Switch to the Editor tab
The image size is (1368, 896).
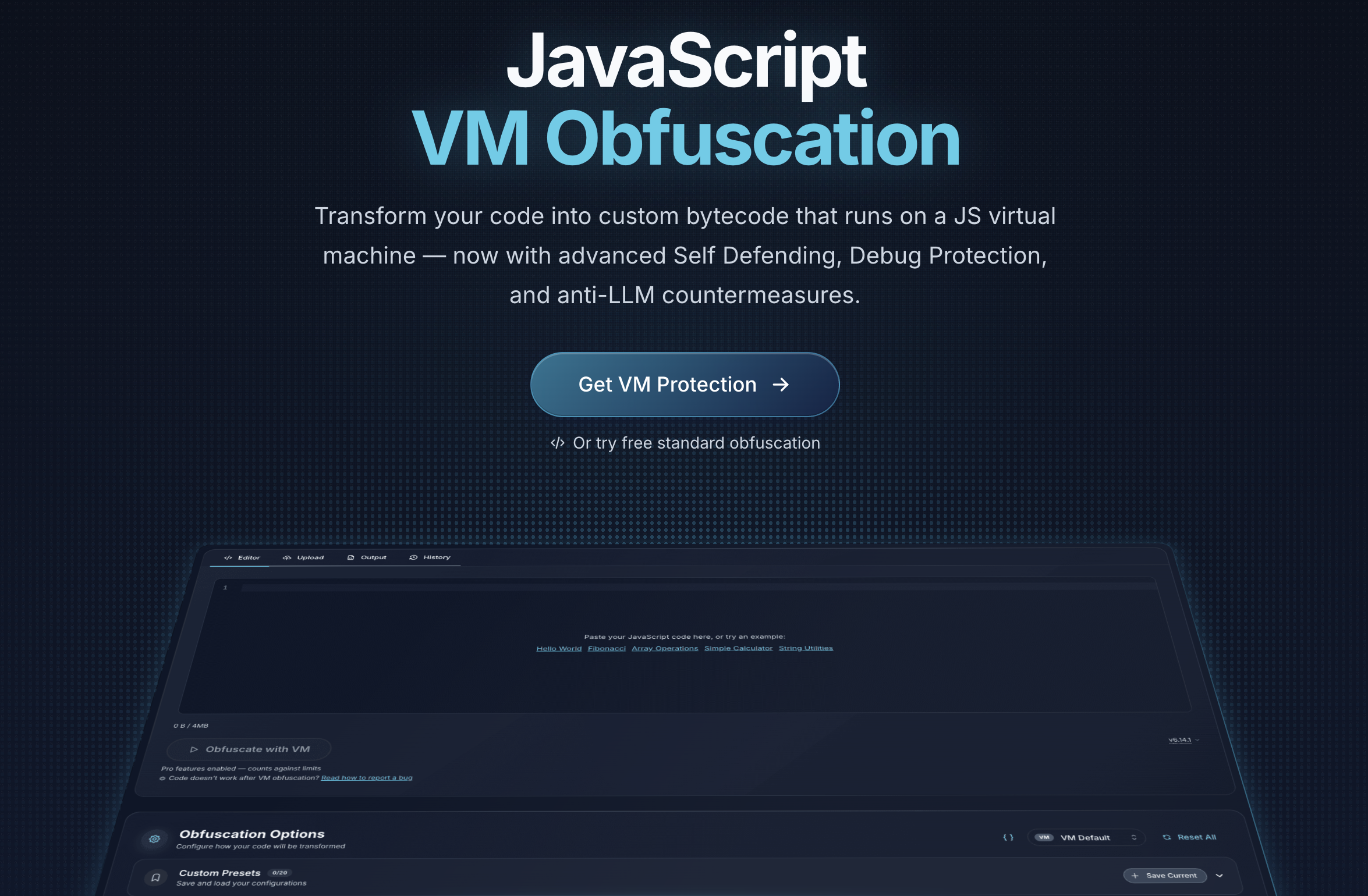[242, 557]
